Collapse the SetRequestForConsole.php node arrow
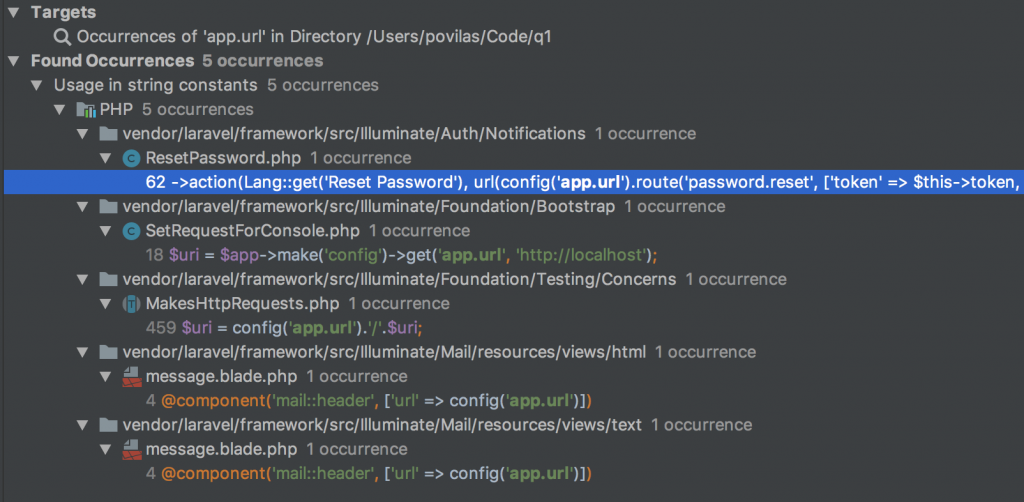Viewport: 1024px width, 502px height. 106,231
